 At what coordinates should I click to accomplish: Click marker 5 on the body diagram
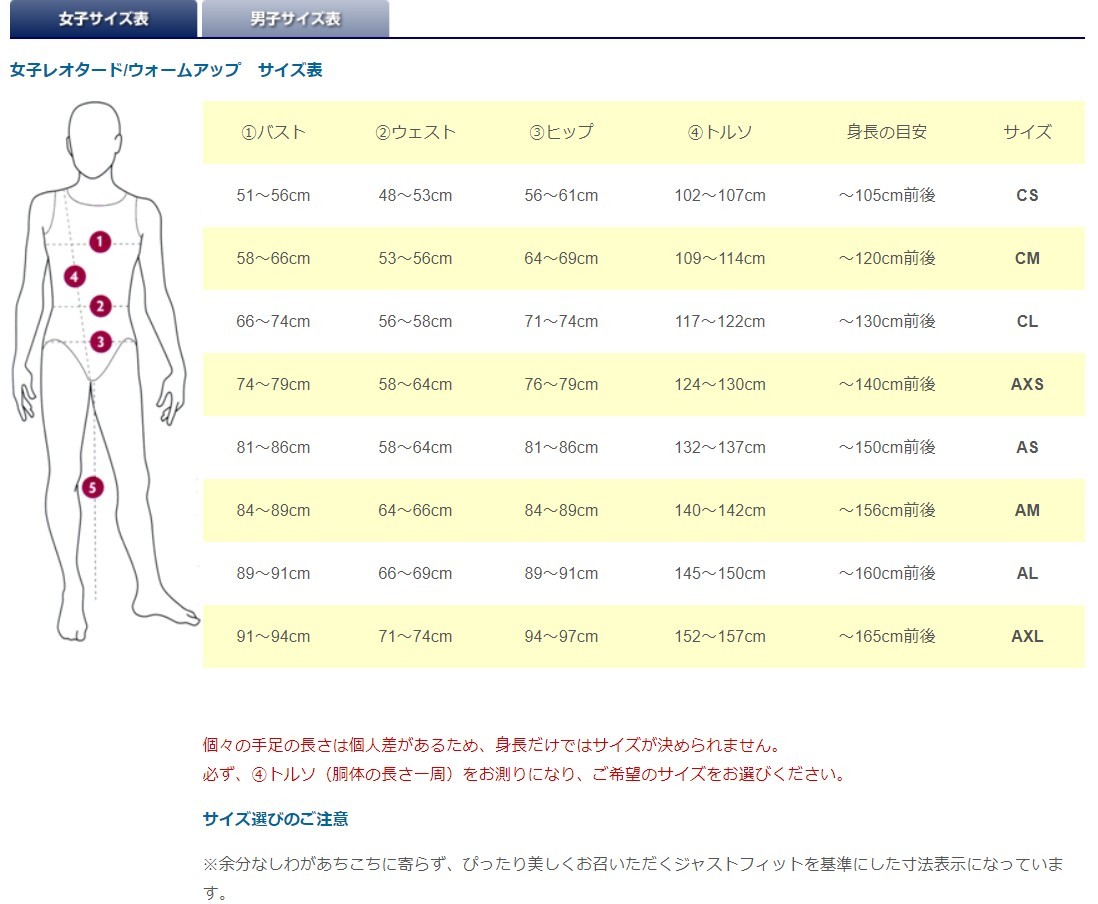click(x=92, y=487)
